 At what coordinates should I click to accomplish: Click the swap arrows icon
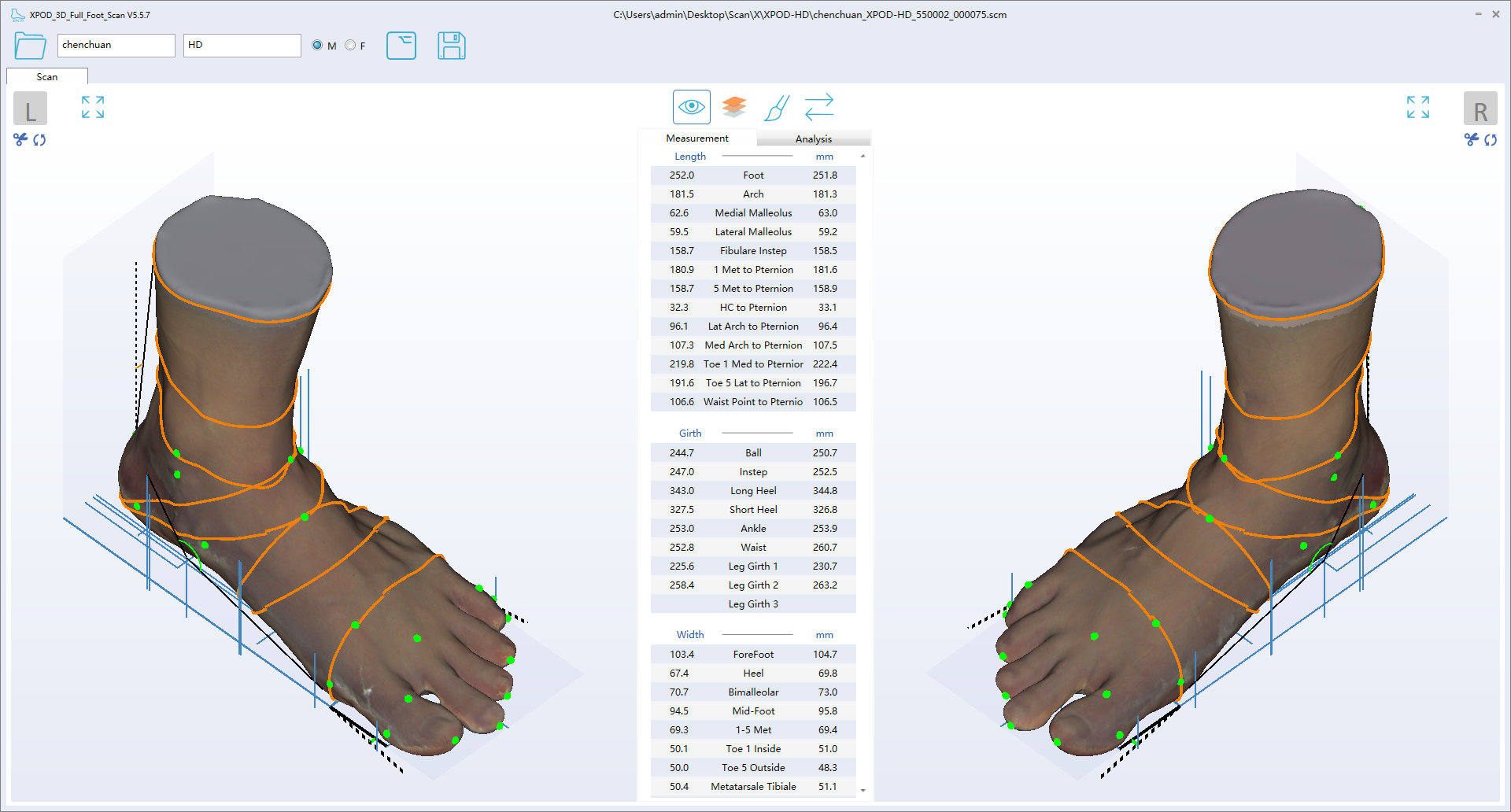tap(818, 107)
